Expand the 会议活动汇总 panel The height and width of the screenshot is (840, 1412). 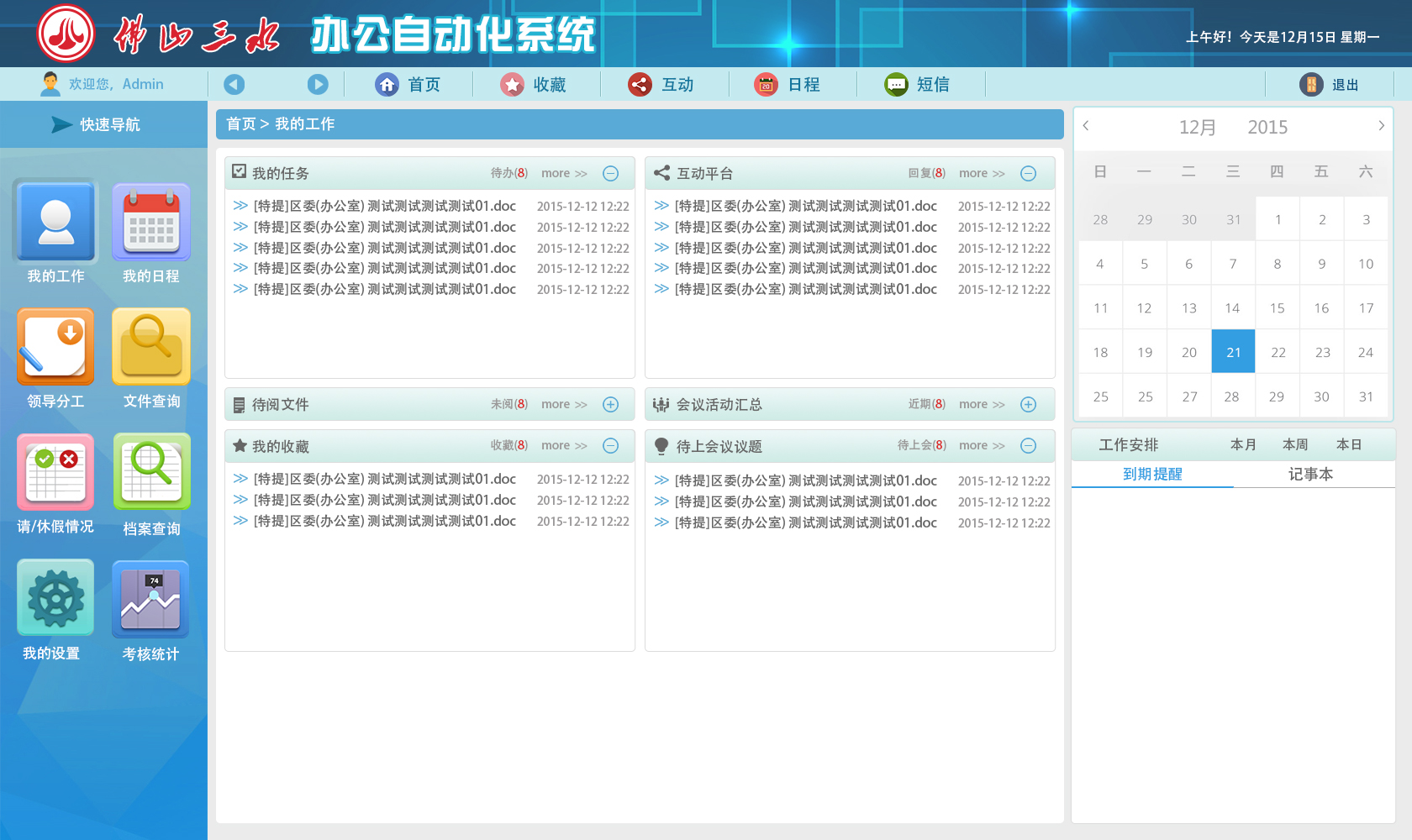coord(1028,404)
